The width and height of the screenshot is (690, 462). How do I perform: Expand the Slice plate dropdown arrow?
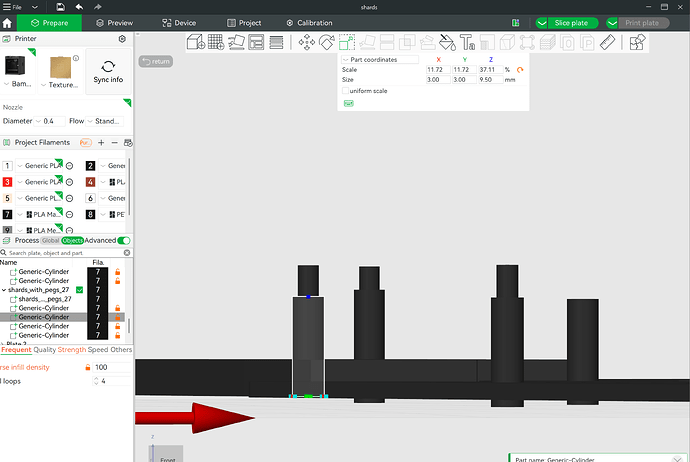pos(542,23)
